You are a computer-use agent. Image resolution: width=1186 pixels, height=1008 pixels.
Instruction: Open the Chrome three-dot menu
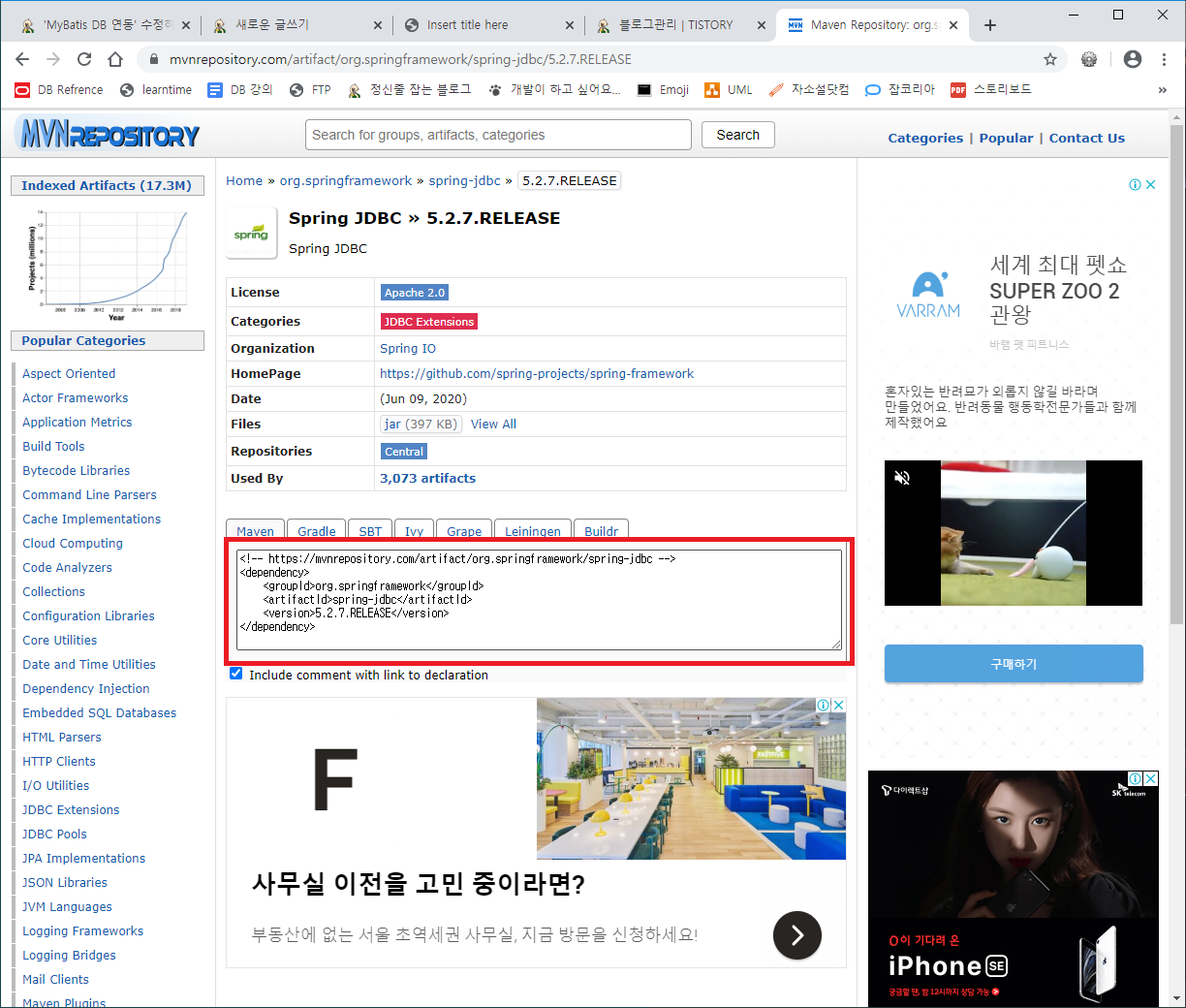1164,59
